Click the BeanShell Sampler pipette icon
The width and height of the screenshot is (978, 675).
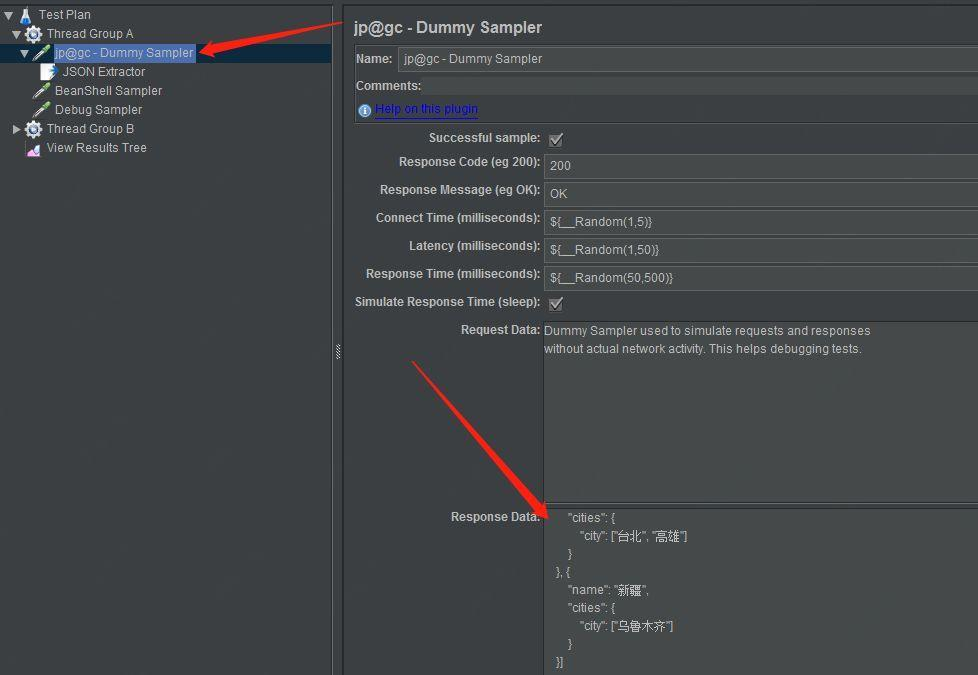41,91
